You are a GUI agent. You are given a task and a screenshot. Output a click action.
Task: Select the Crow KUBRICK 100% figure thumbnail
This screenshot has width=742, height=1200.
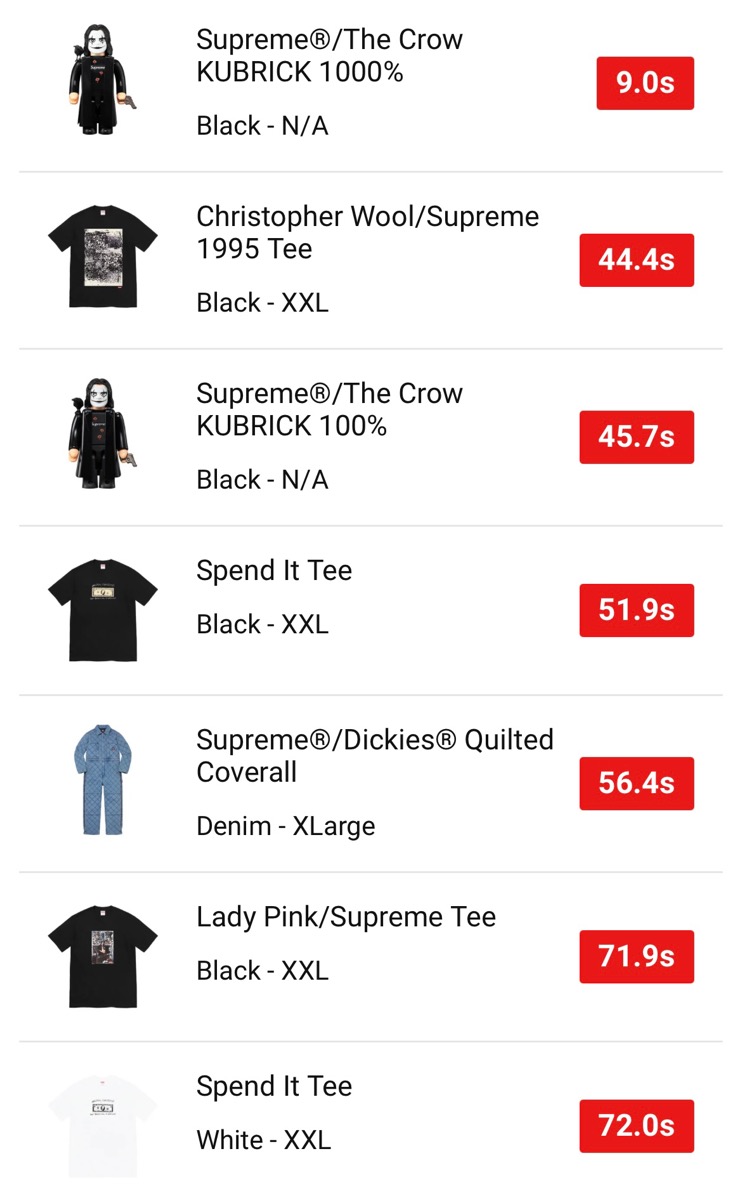(103, 434)
